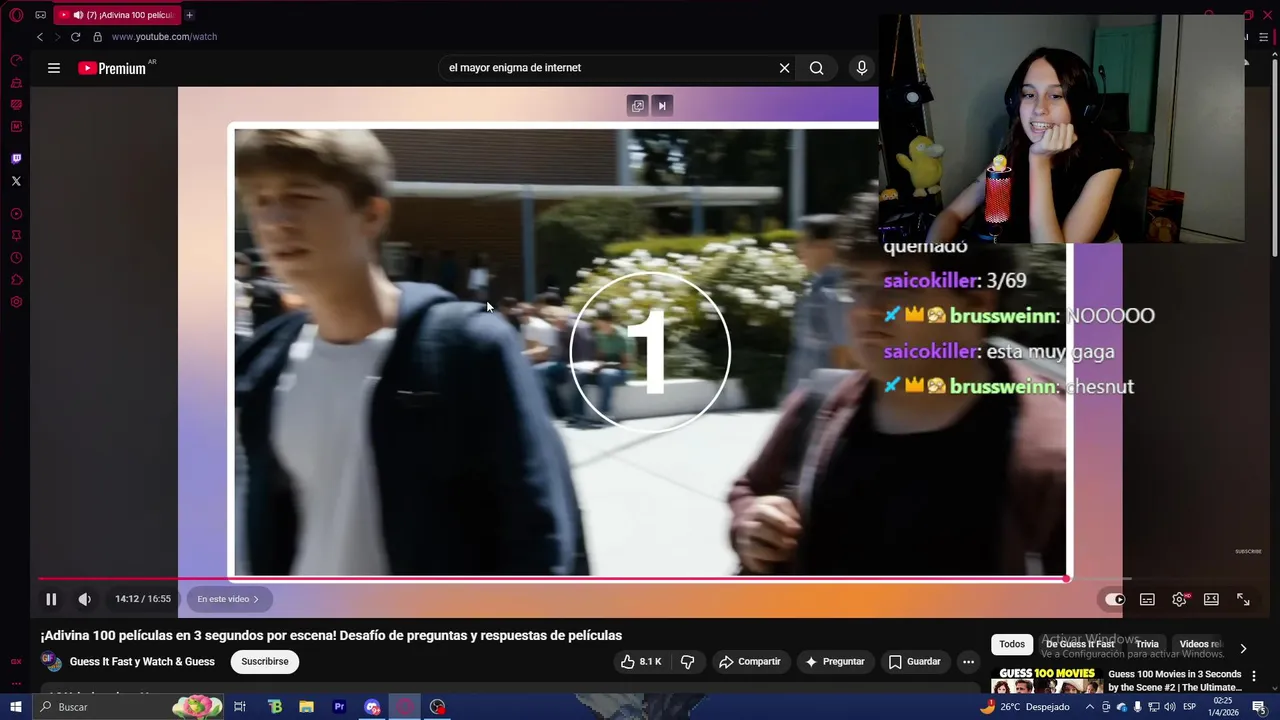Screen dimensions: 1280x720
Task: Open File Explorer from taskbar
Action: 307,707
